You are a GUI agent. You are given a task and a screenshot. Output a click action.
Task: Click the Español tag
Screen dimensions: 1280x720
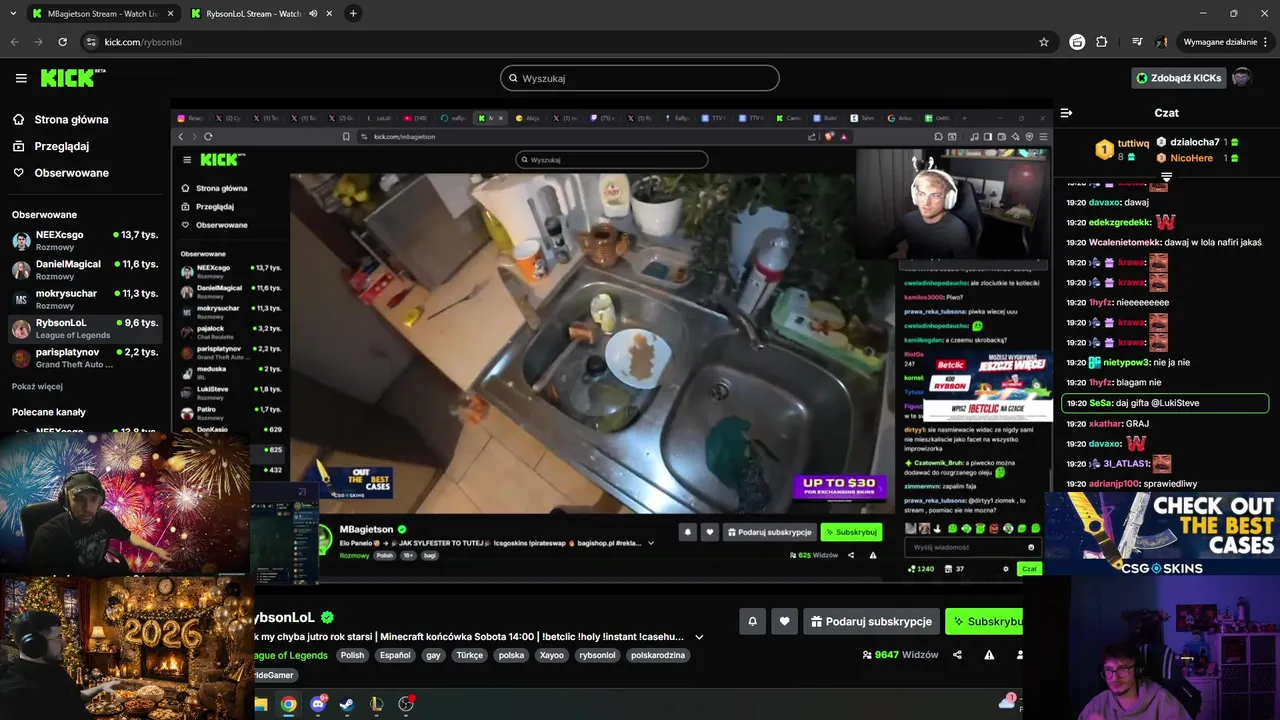point(395,655)
